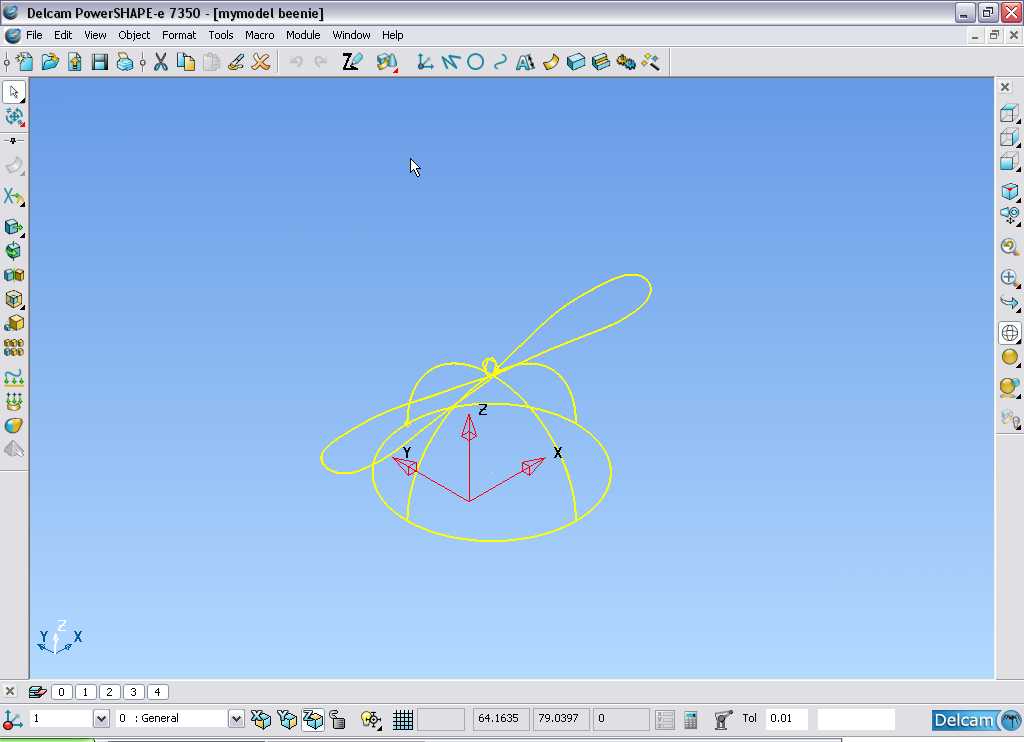Viewport: 1024px width, 742px height.
Task: Toggle the X principal plane button
Action: click(x=261, y=719)
